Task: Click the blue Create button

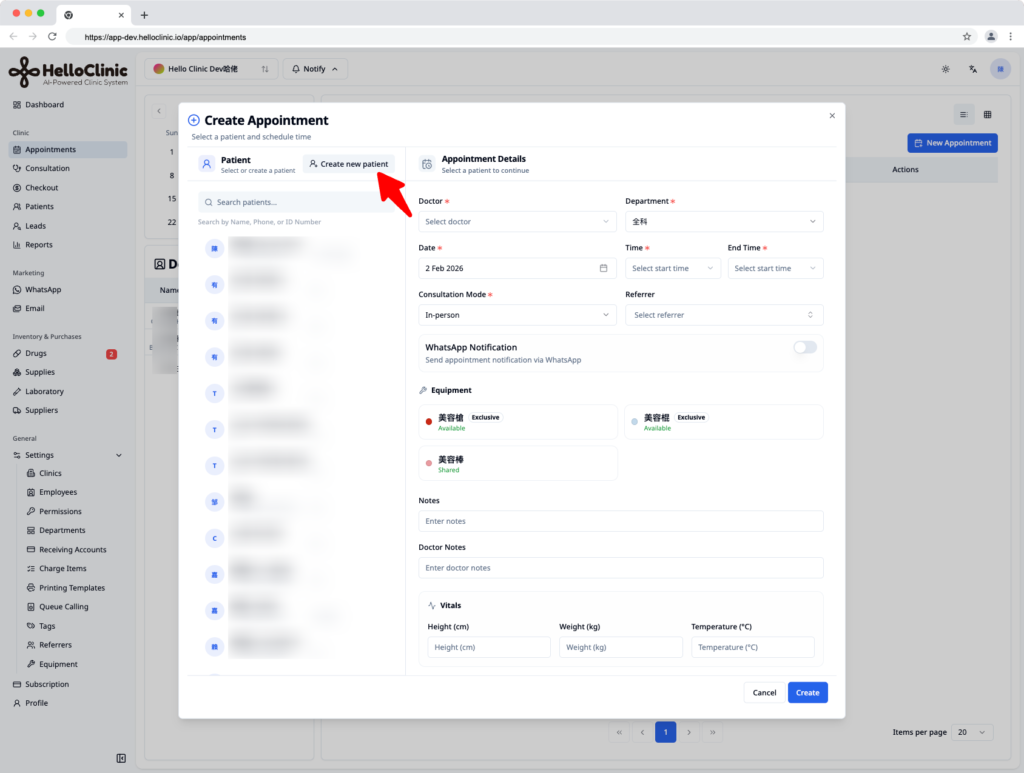Action: [x=807, y=693]
